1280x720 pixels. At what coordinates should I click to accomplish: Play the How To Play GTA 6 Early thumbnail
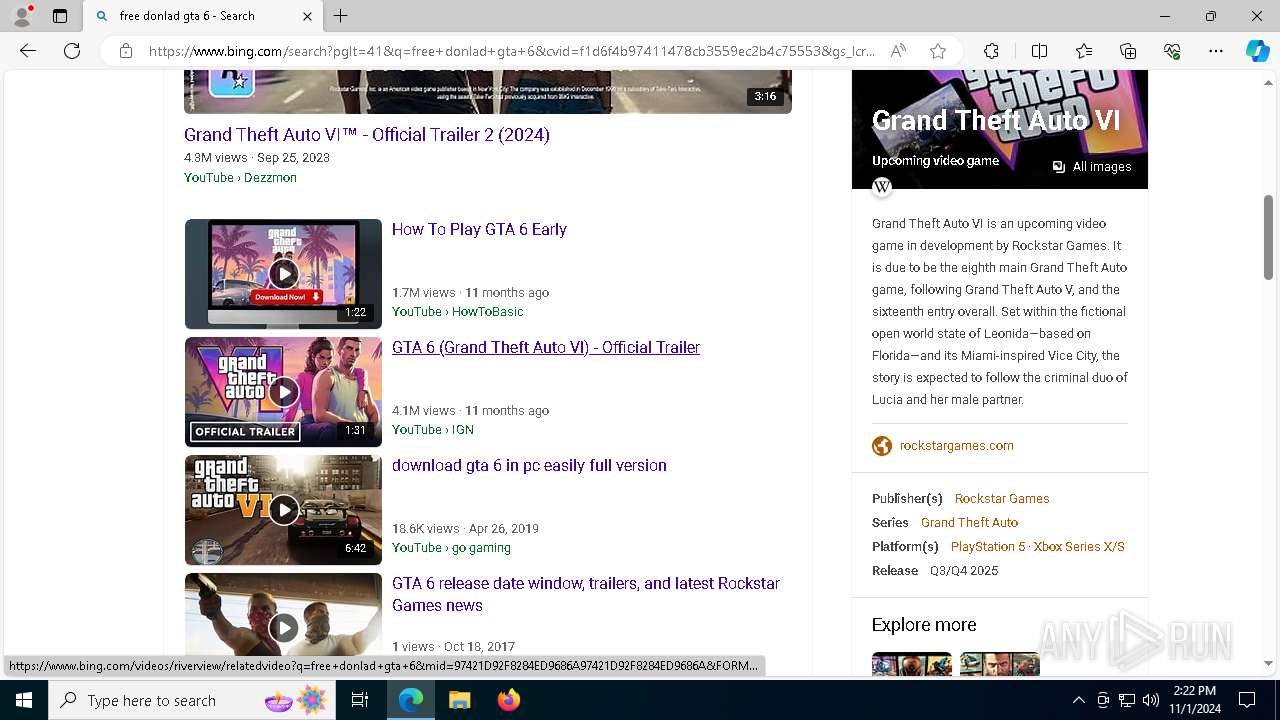(x=283, y=274)
